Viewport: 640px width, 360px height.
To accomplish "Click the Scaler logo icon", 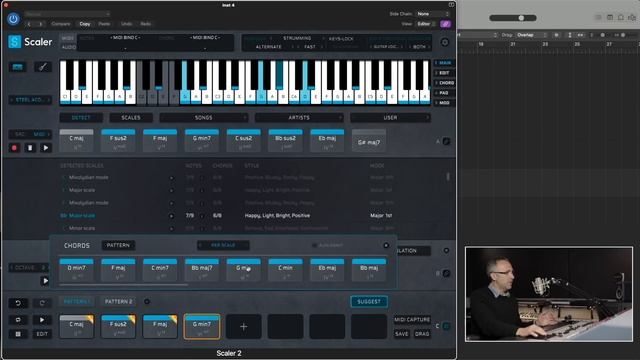I will 15,42.
